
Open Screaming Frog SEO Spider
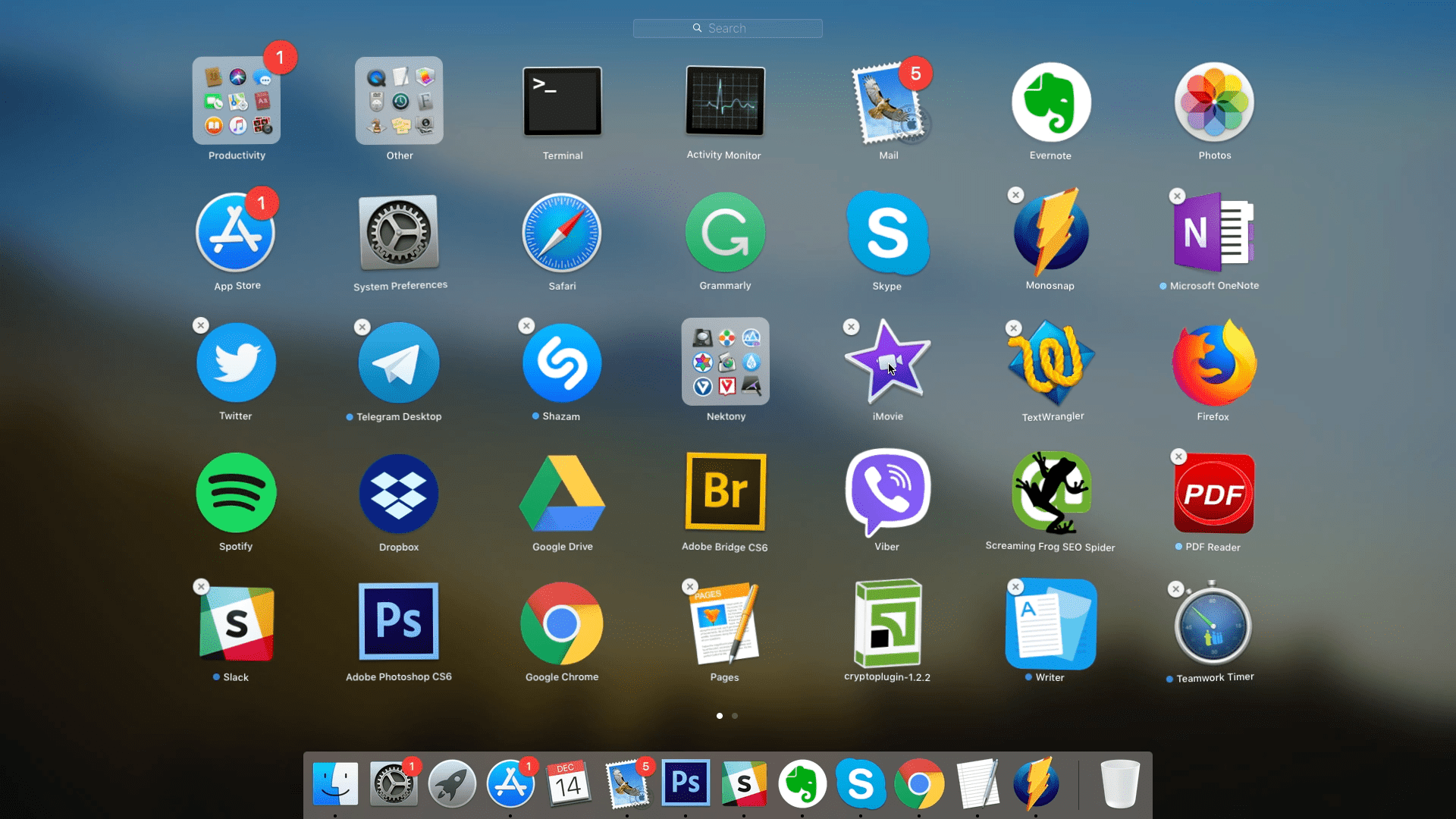tap(1050, 493)
